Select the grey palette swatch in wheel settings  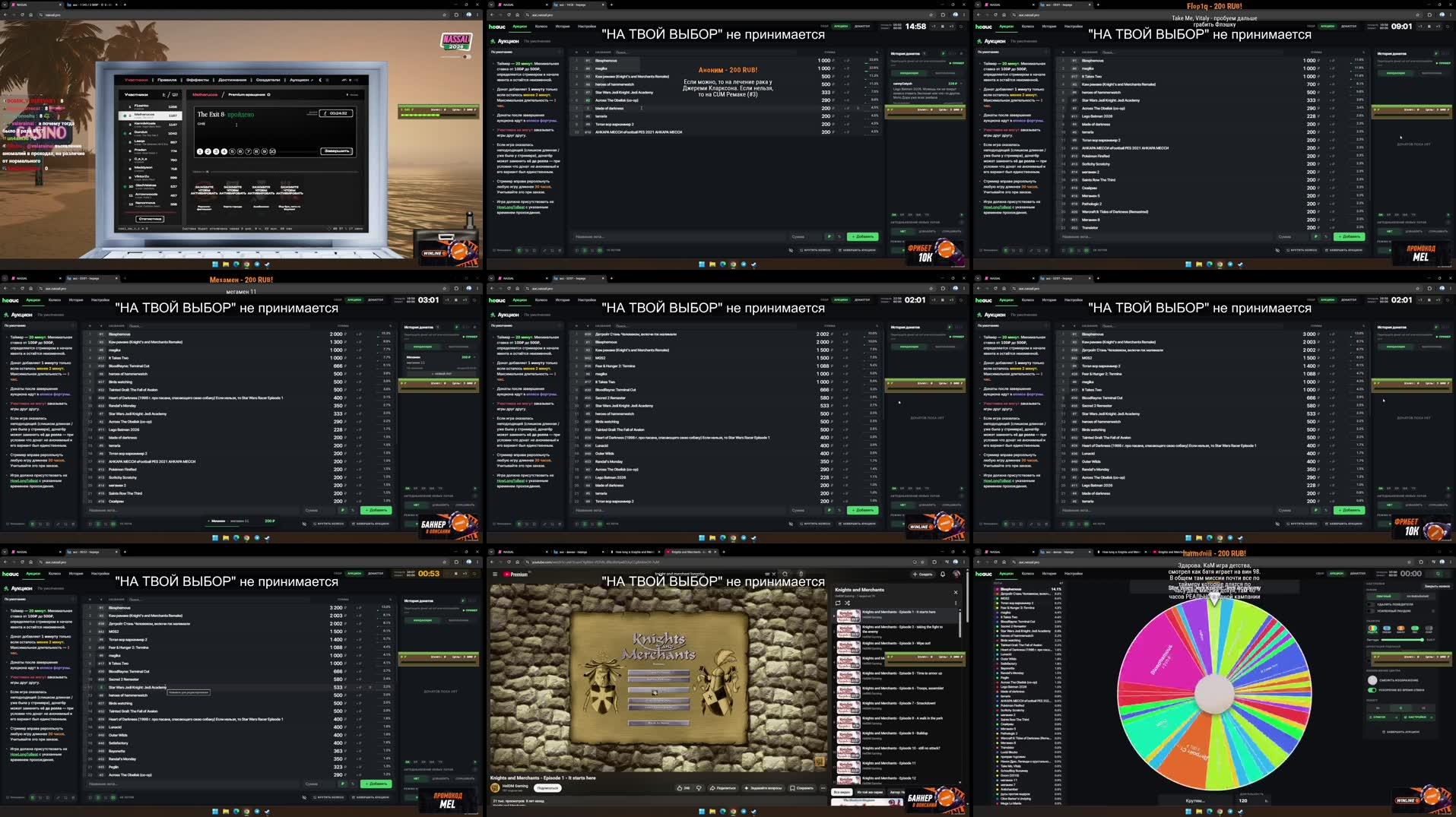(1429, 629)
